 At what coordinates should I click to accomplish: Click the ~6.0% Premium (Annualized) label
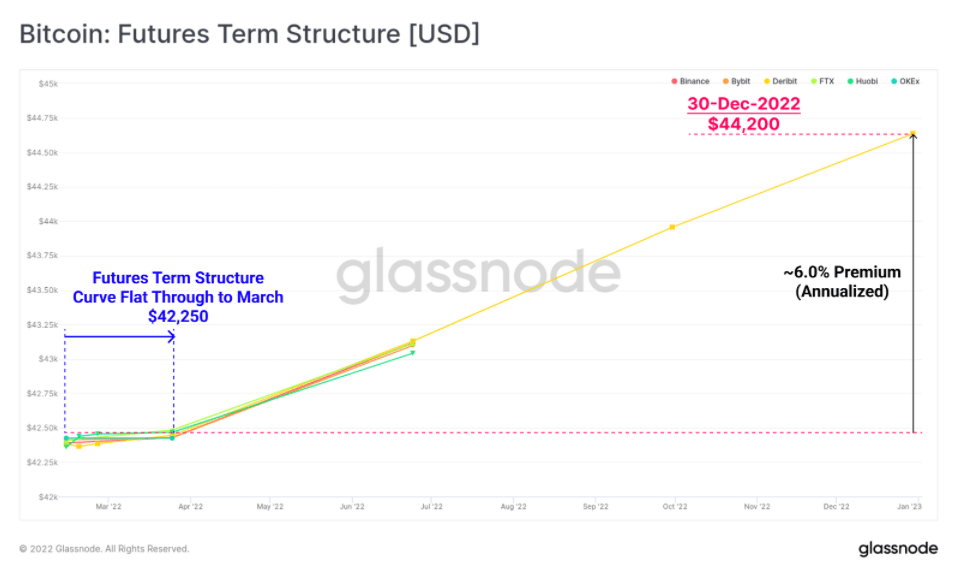[841, 282]
